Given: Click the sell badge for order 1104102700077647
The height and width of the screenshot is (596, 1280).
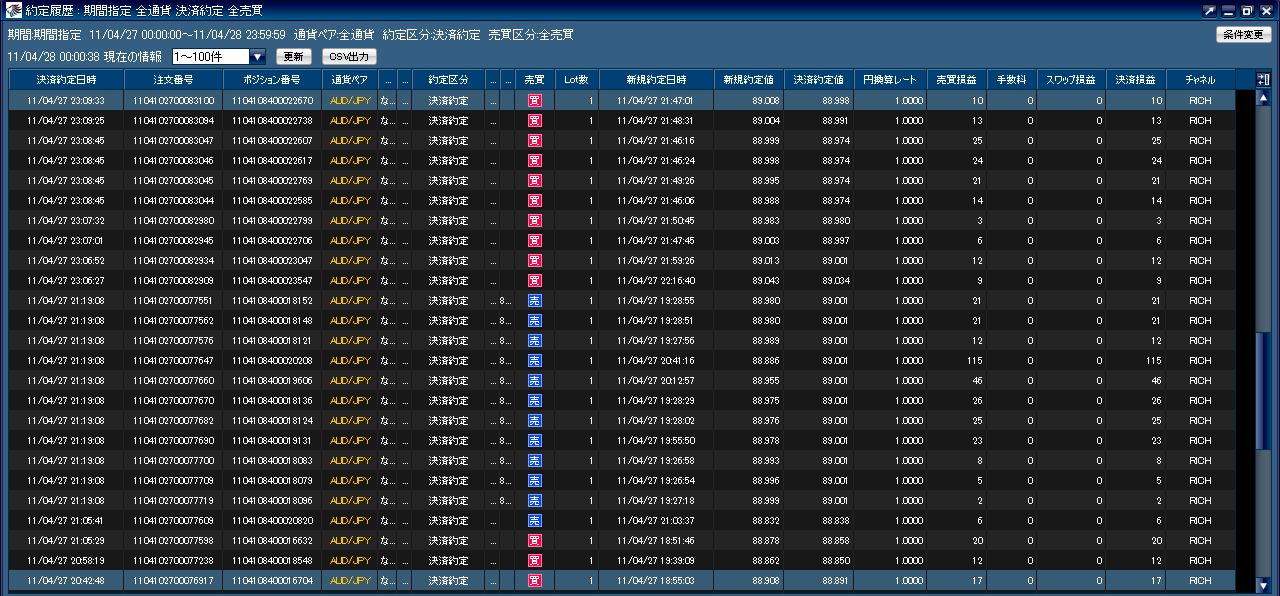Looking at the screenshot, I should pyautogui.click(x=535, y=360).
